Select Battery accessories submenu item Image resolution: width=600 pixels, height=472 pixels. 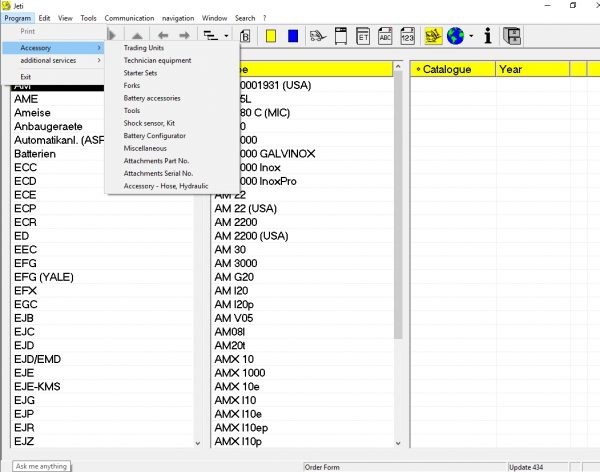pyautogui.click(x=173, y=98)
